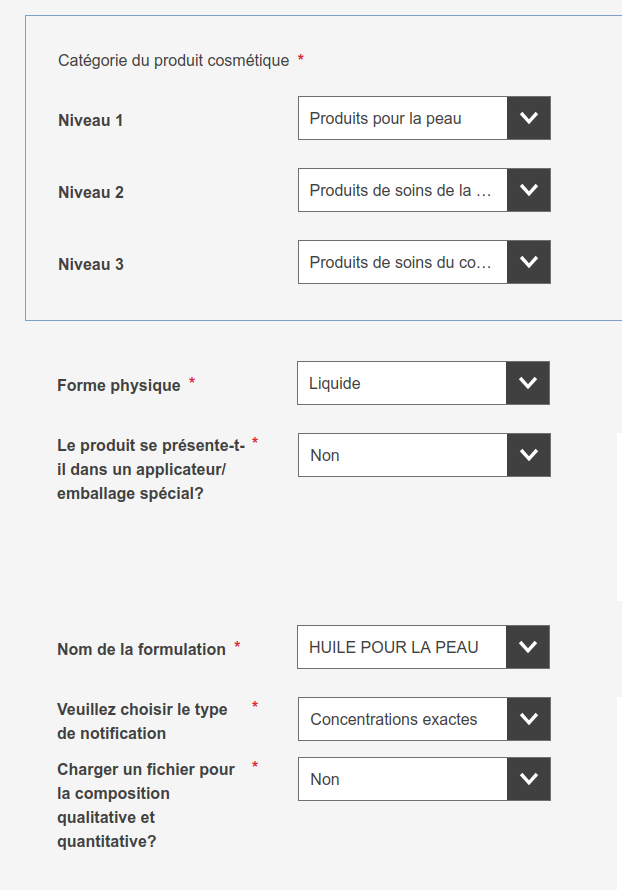Click the 'Veuillez choisir le type de notification' label

click(142, 721)
